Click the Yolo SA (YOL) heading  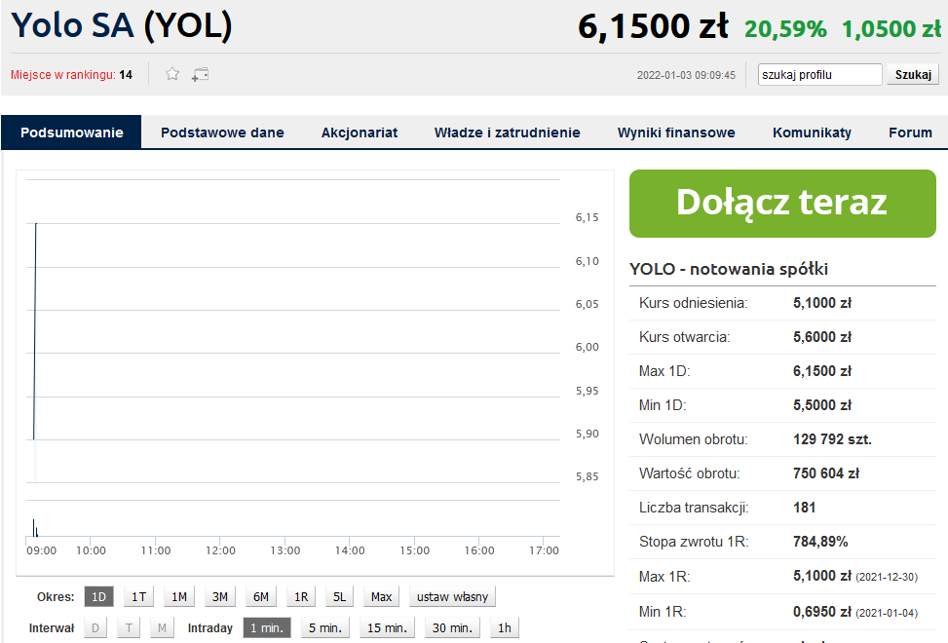tap(122, 25)
